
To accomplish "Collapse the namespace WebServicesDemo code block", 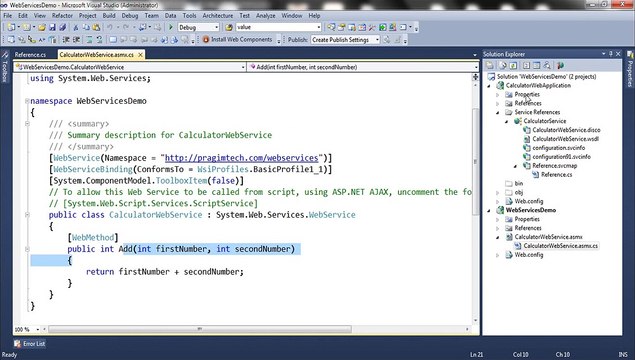I will tap(27, 101).
